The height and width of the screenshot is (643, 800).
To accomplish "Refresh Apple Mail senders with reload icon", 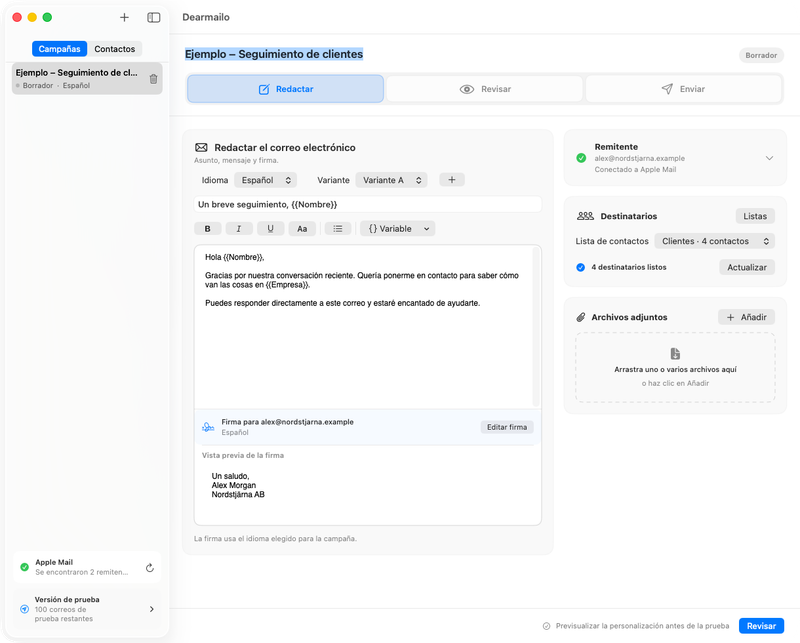I will (x=149, y=567).
